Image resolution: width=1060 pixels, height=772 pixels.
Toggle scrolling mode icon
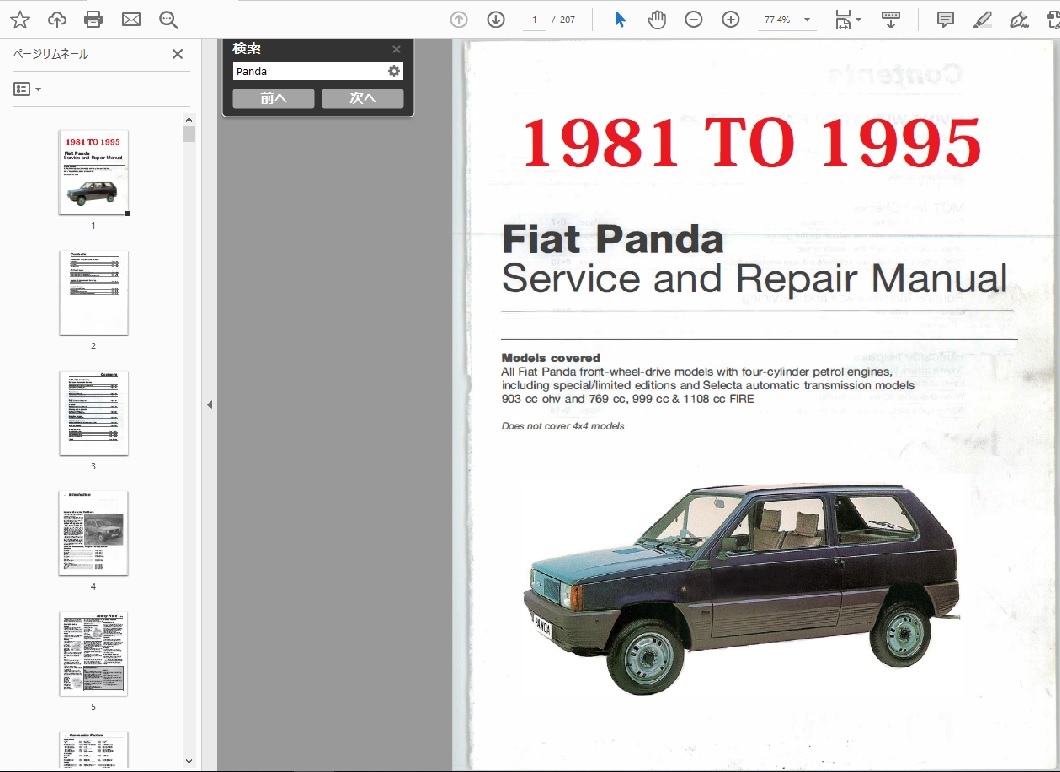point(891,20)
